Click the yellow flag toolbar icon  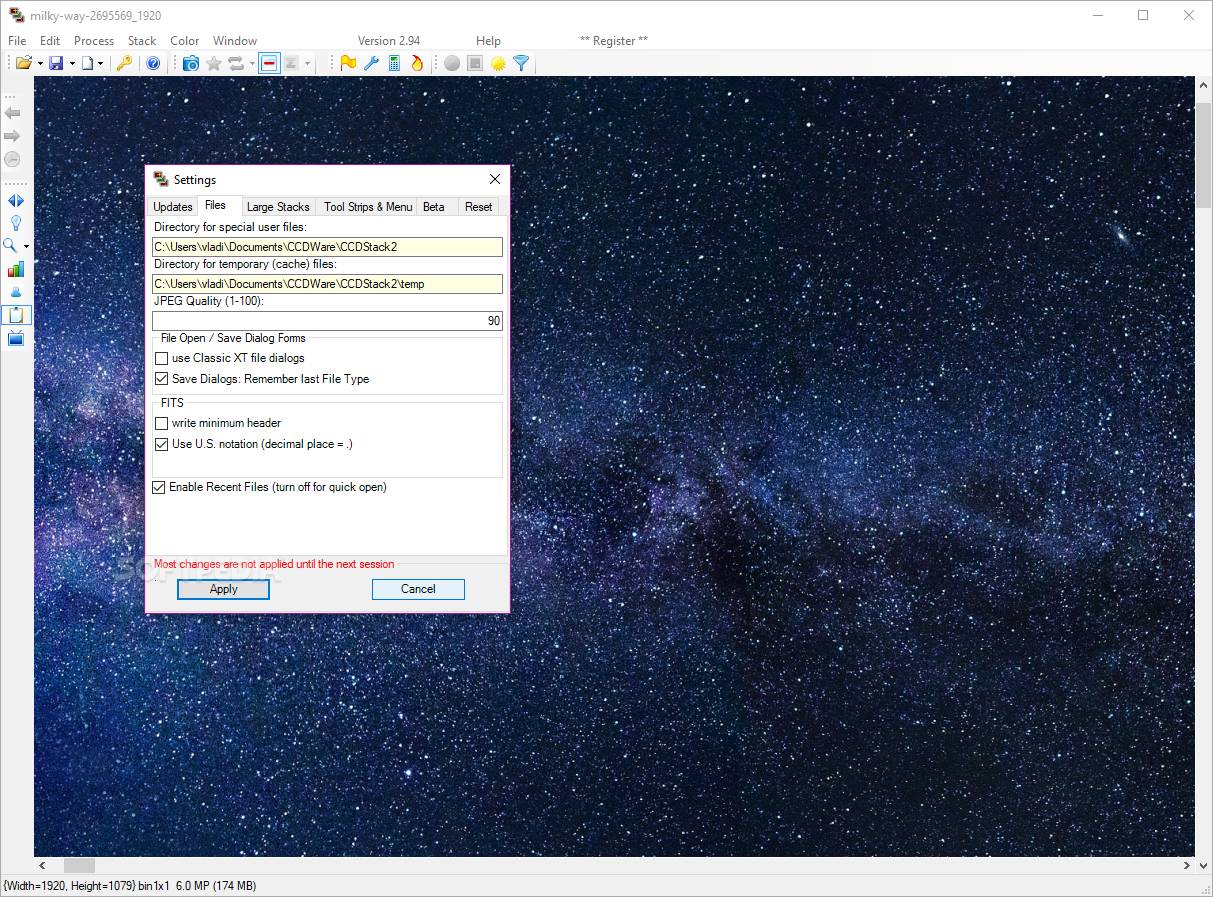(348, 63)
